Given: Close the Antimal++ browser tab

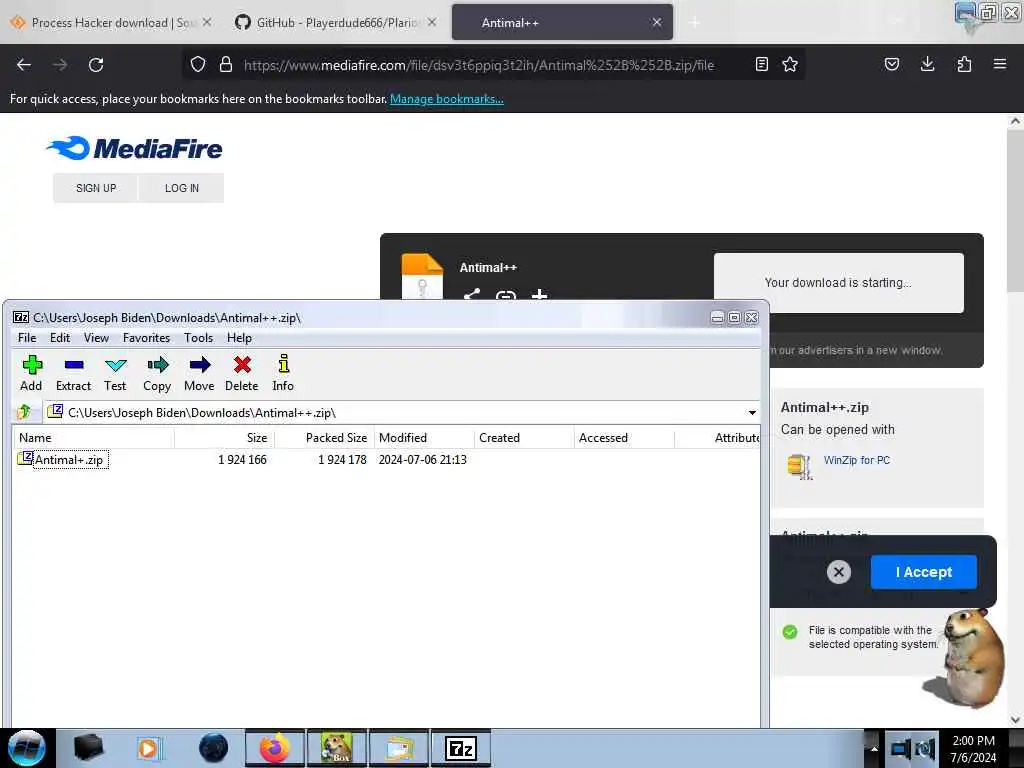Looking at the screenshot, I should click(x=656, y=23).
